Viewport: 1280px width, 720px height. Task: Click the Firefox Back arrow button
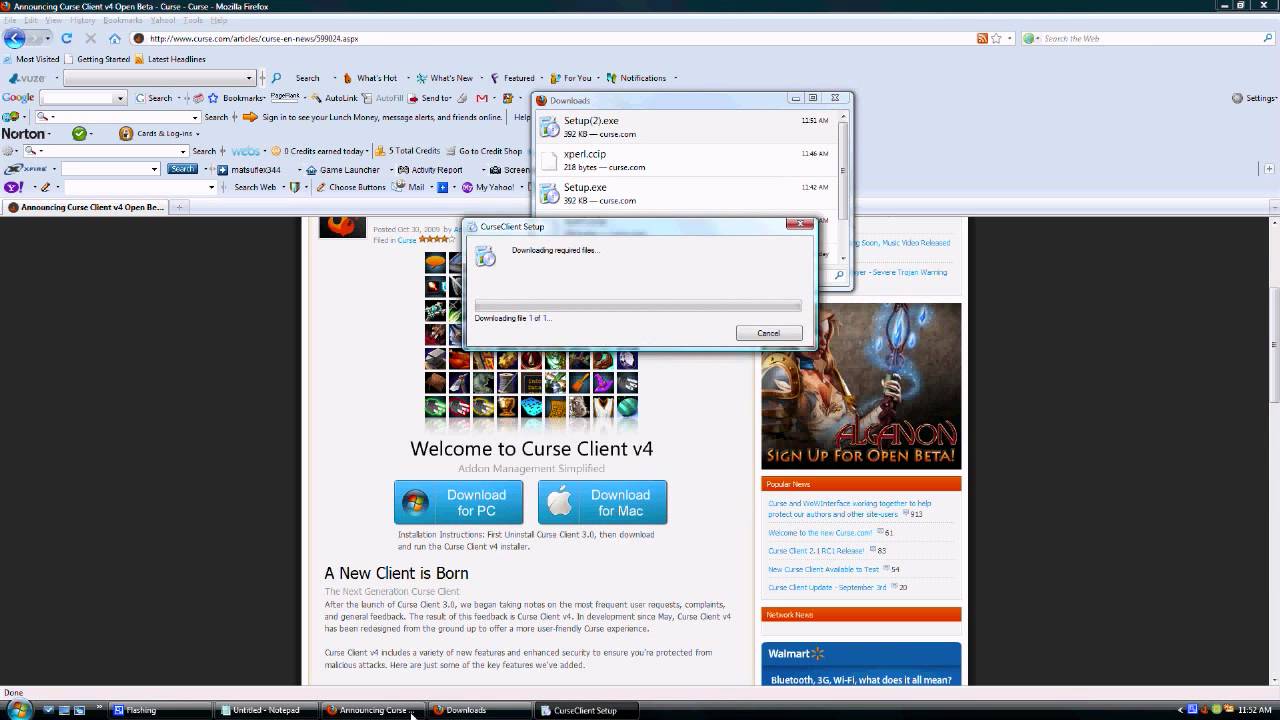pos(14,38)
